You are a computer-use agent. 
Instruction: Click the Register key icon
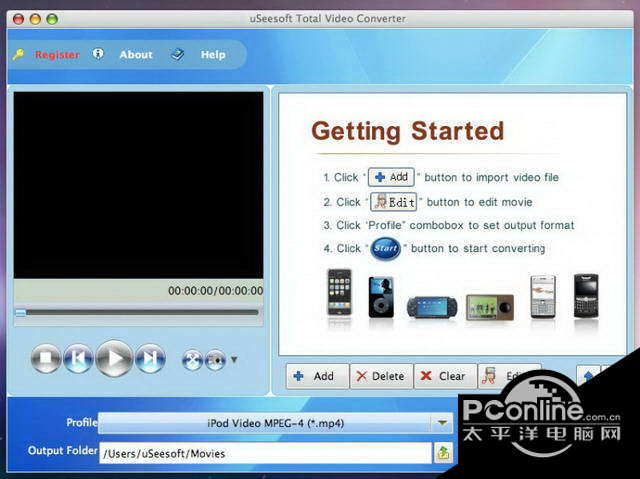coord(18,54)
